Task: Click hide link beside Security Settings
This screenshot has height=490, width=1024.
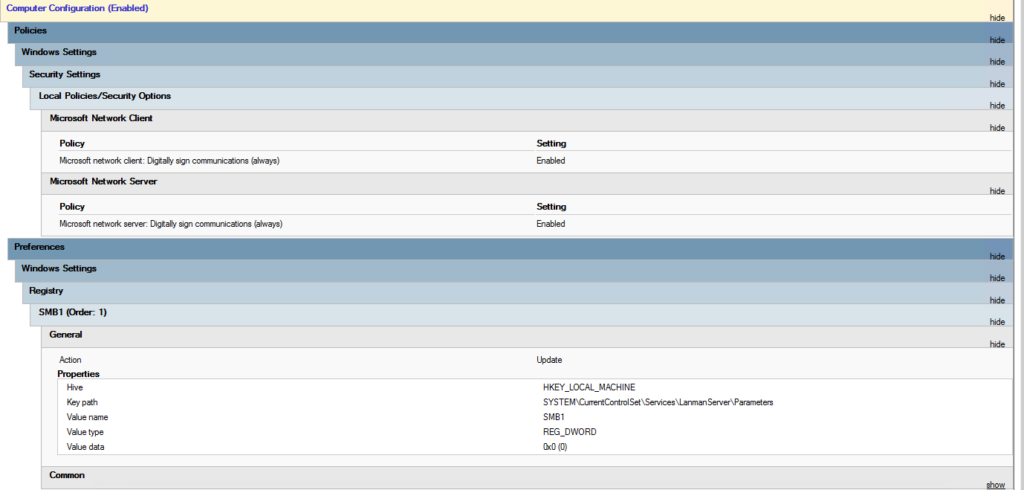Action: click(x=996, y=84)
